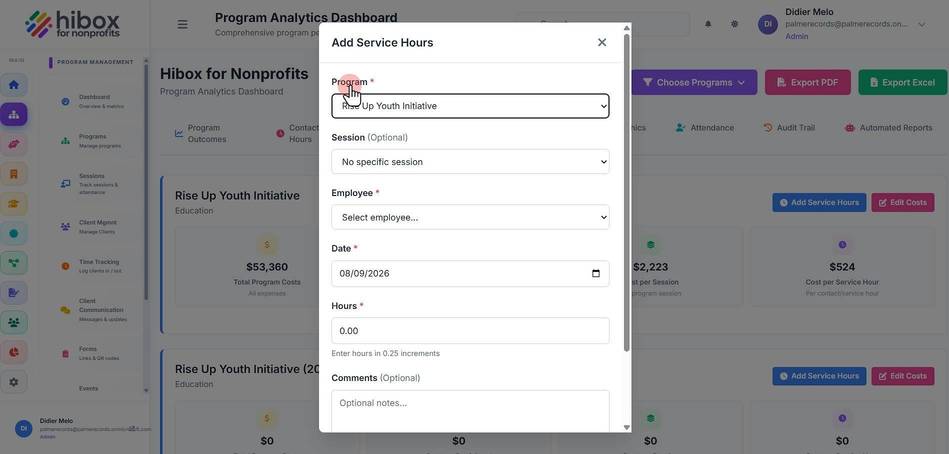Click the notification bell icon

coord(708,24)
